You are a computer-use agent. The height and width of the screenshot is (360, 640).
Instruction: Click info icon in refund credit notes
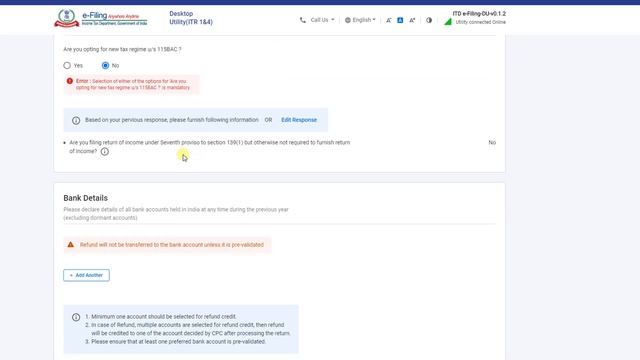pos(76,317)
